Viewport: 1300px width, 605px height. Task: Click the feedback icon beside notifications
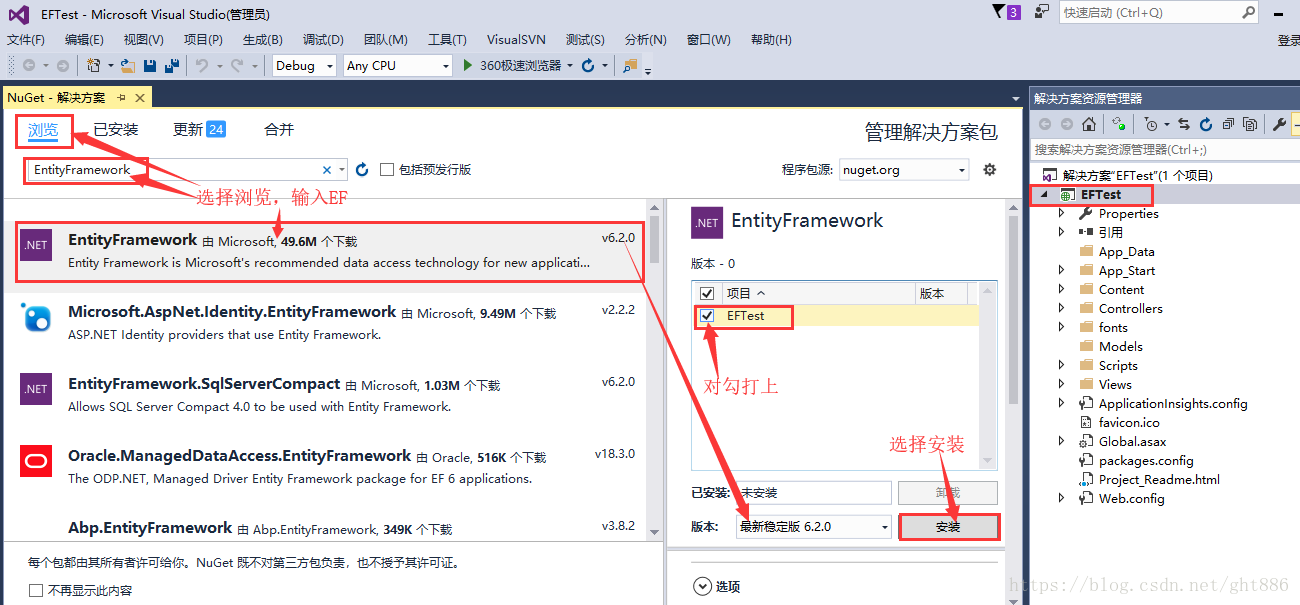pyautogui.click(x=1042, y=12)
